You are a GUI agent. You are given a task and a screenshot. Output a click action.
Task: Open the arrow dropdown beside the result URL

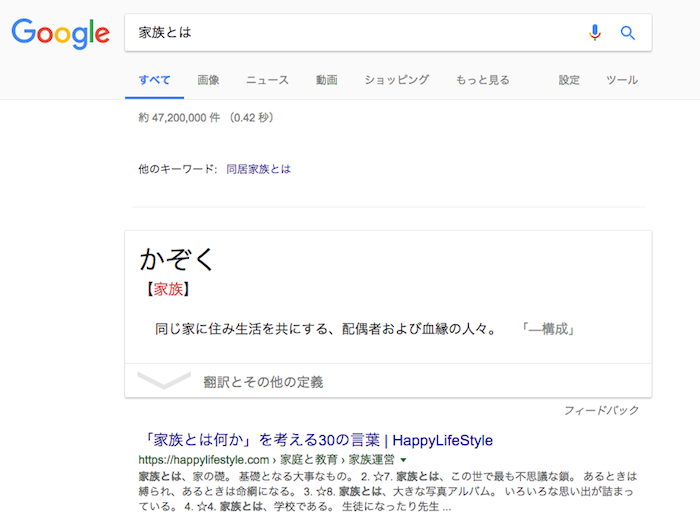[x=404, y=460]
